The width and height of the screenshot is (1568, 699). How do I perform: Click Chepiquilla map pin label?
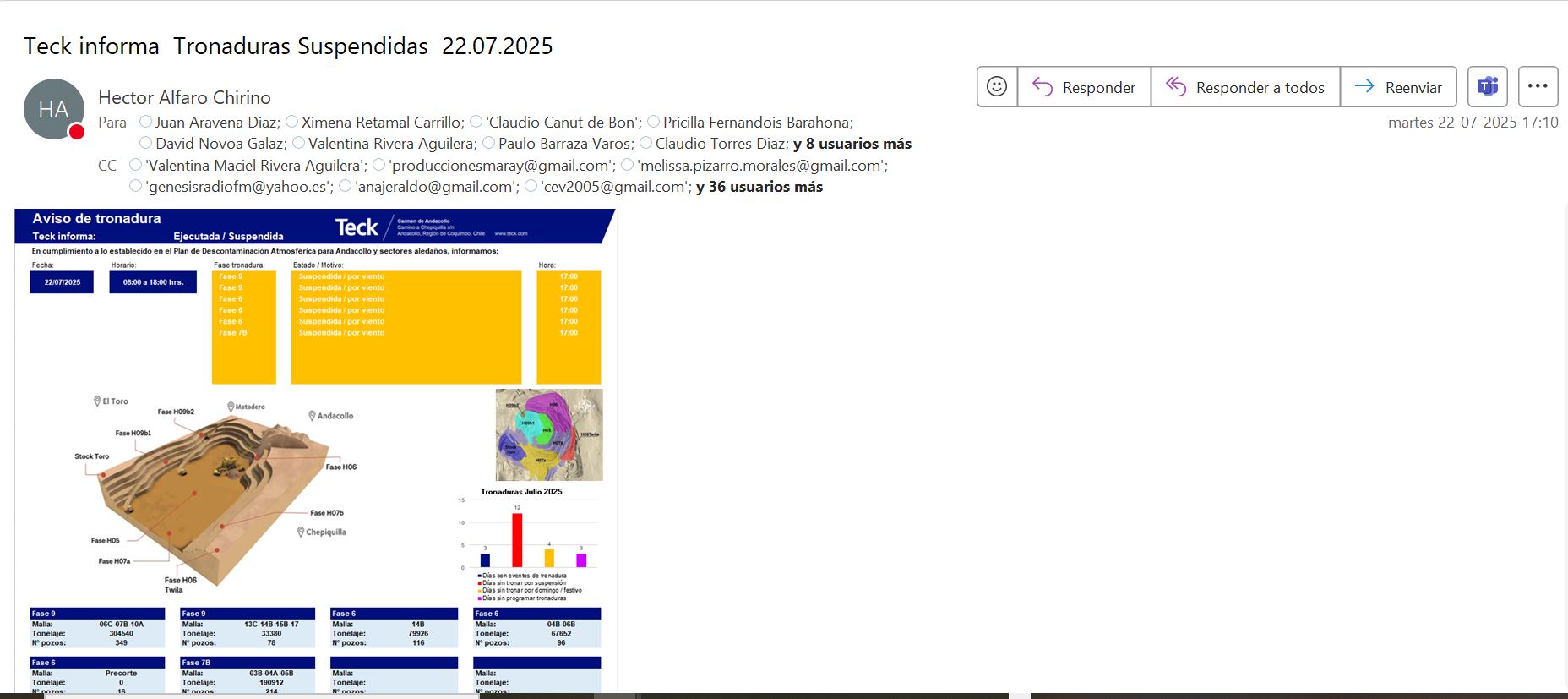pyautogui.click(x=322, y=532)
